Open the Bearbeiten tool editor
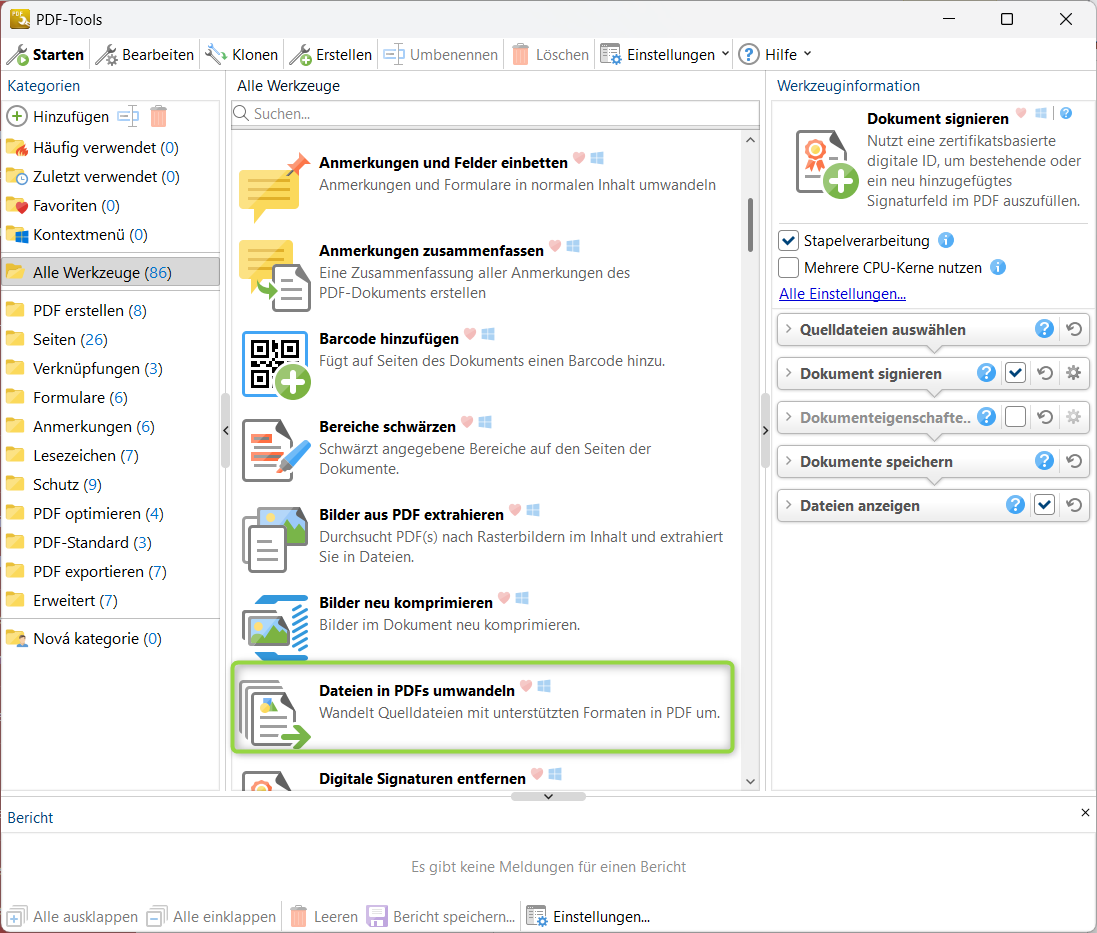Screen dimensions: 1097x933 click(x=145, y=55)
